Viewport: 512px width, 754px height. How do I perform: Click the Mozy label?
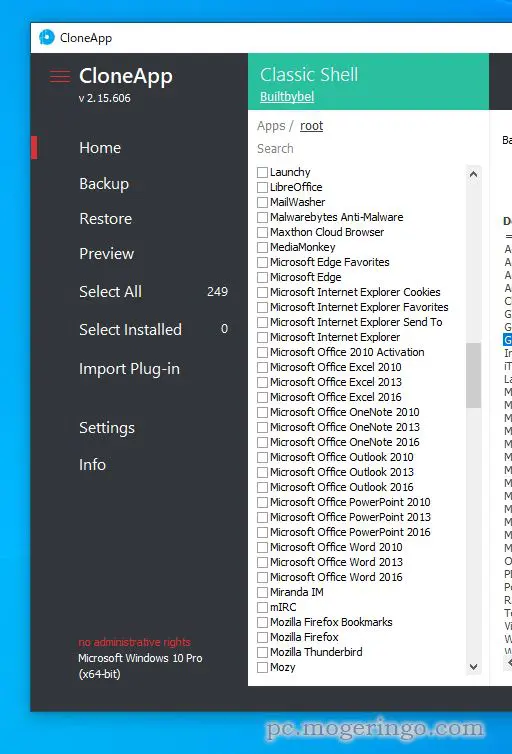point(283,667)
